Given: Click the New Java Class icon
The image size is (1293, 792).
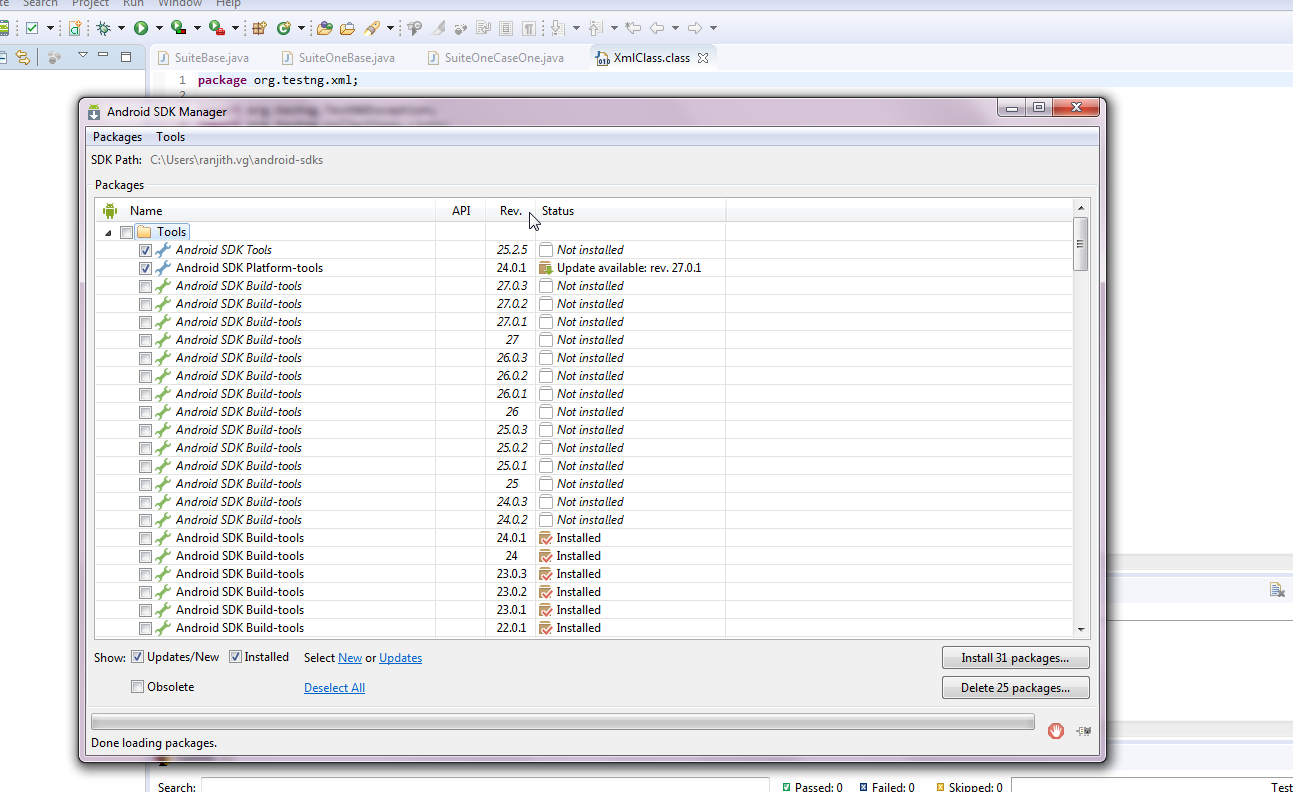Looking at the screenshot, I should pos(284,28).
